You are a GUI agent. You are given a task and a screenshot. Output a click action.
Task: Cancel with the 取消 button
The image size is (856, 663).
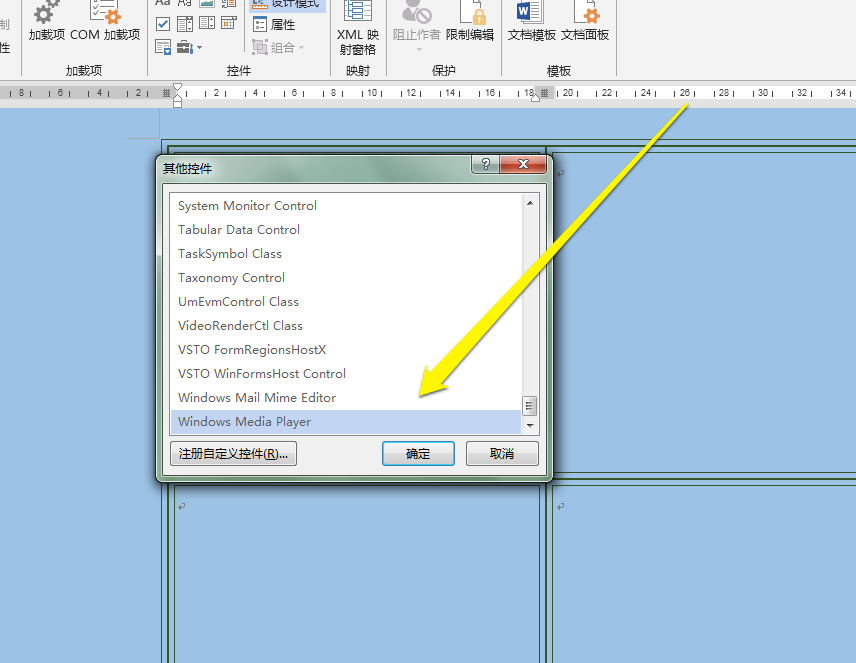click(x=502, y=454)
